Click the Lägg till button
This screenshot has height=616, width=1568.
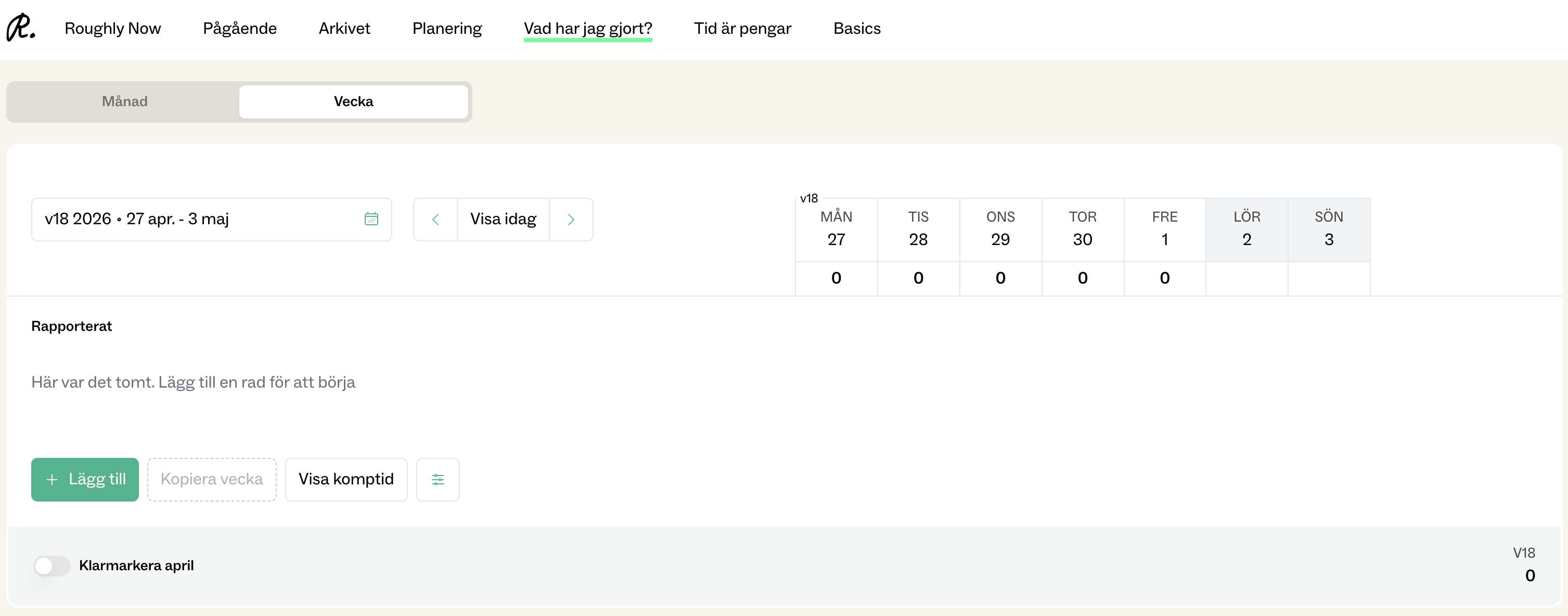(x=85, y=480)
